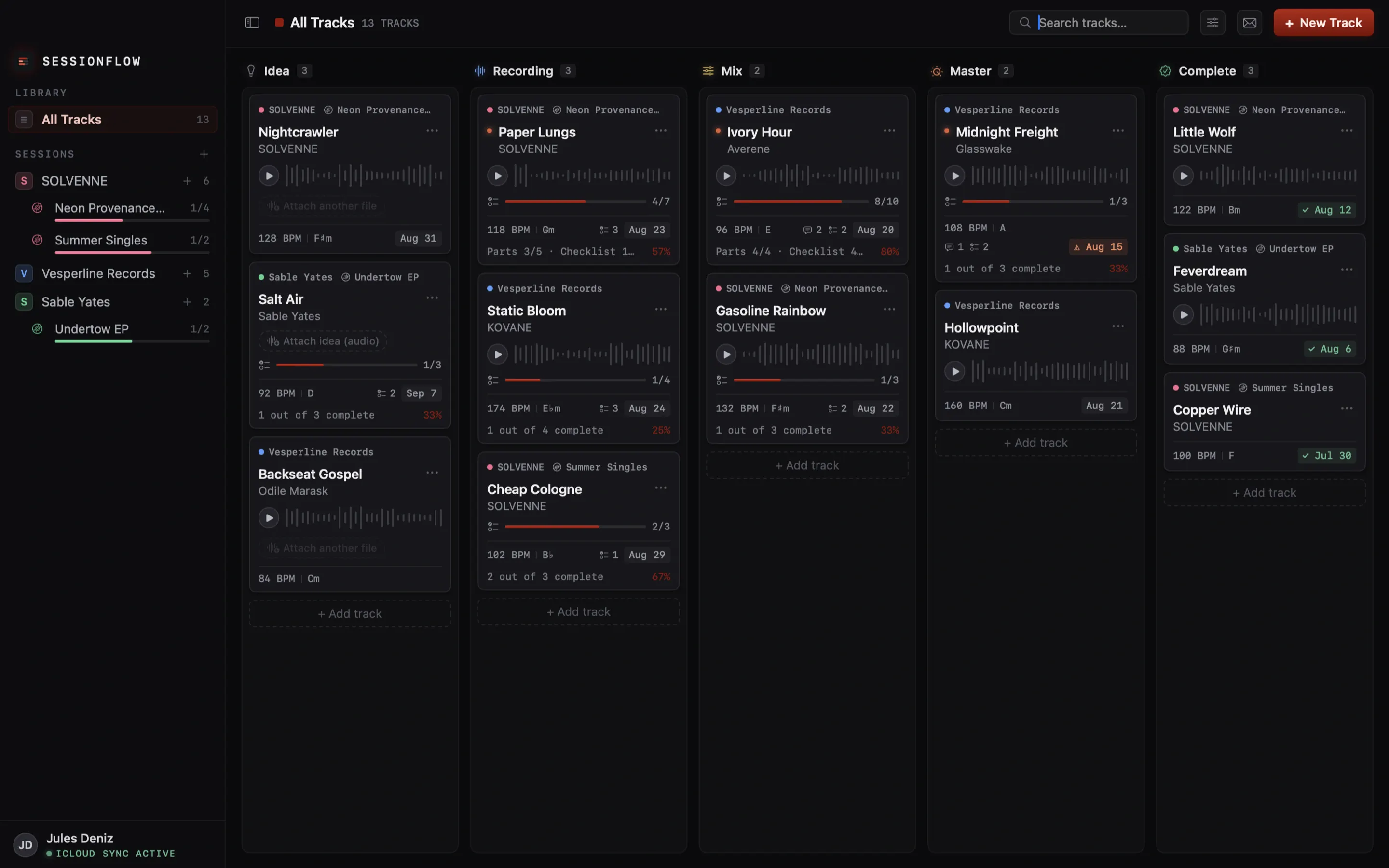The height and width of the screenshot is (868, 1389).
Task: Click Attach another file on Nightcrawler
Action: [321, 205]
